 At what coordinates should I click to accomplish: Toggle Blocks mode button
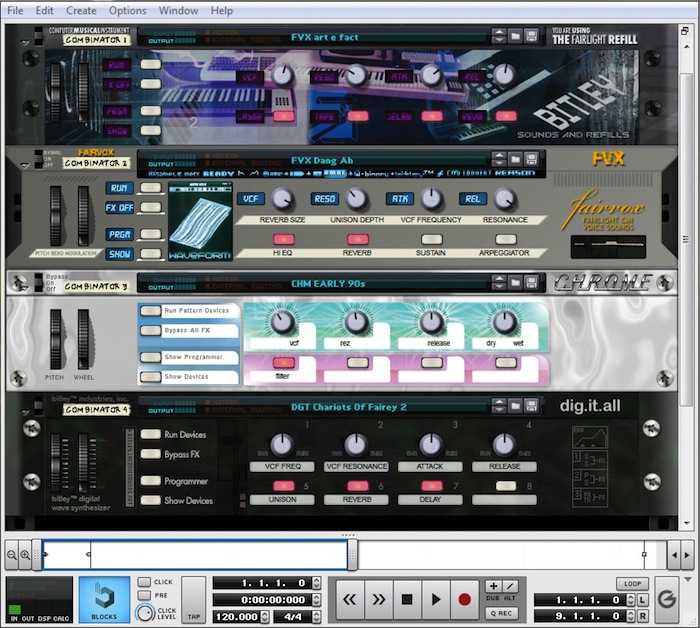click(104, 598)
